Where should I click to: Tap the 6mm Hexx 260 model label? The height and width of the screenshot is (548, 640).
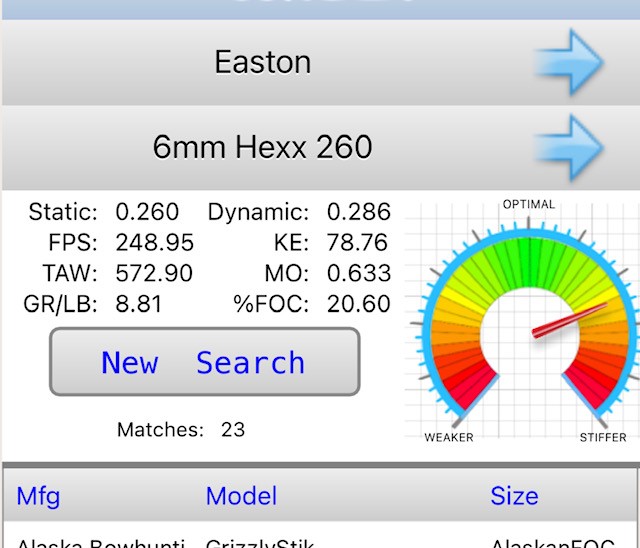tap(262, 147)
